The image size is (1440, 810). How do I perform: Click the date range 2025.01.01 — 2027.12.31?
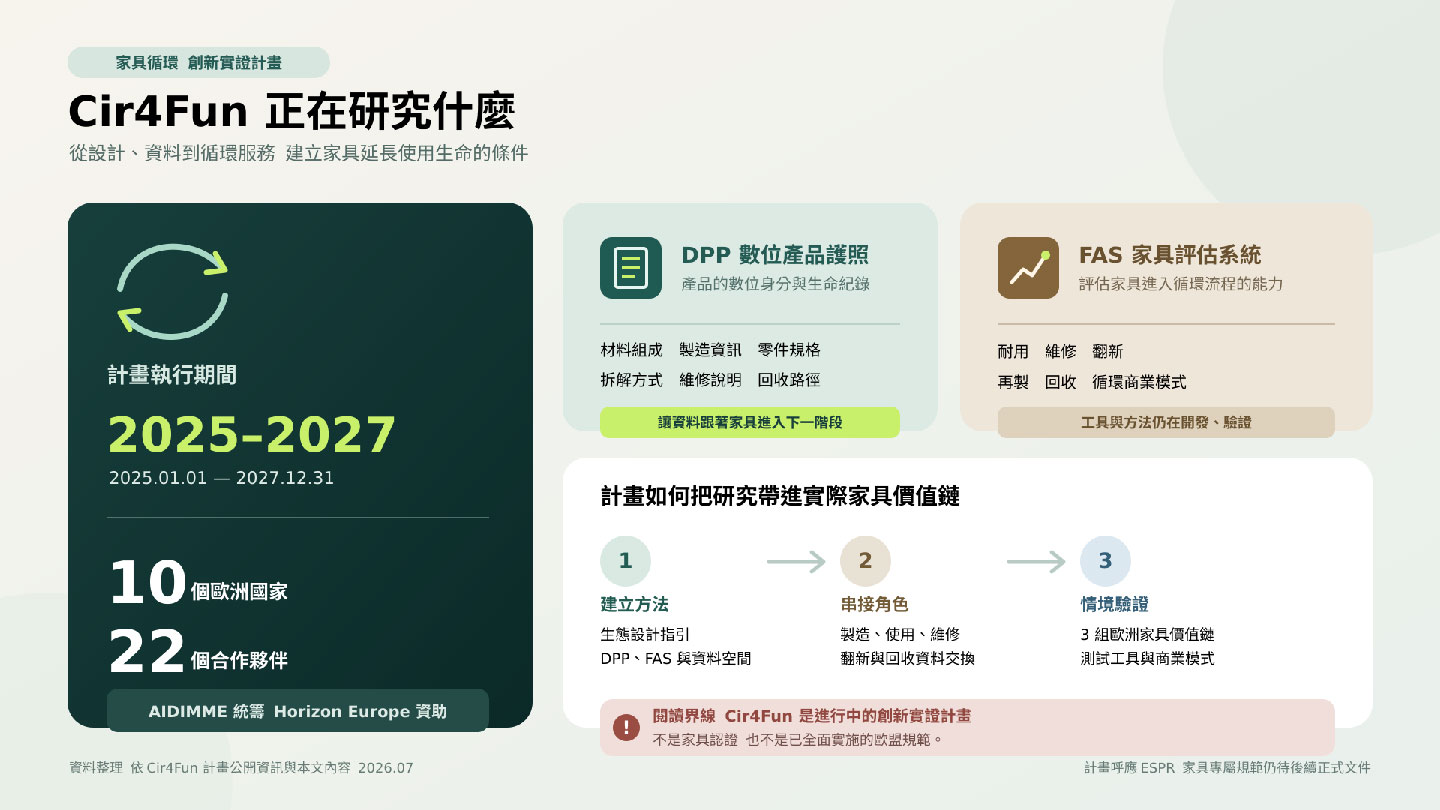pyautogui.click(x=221, y=478)
